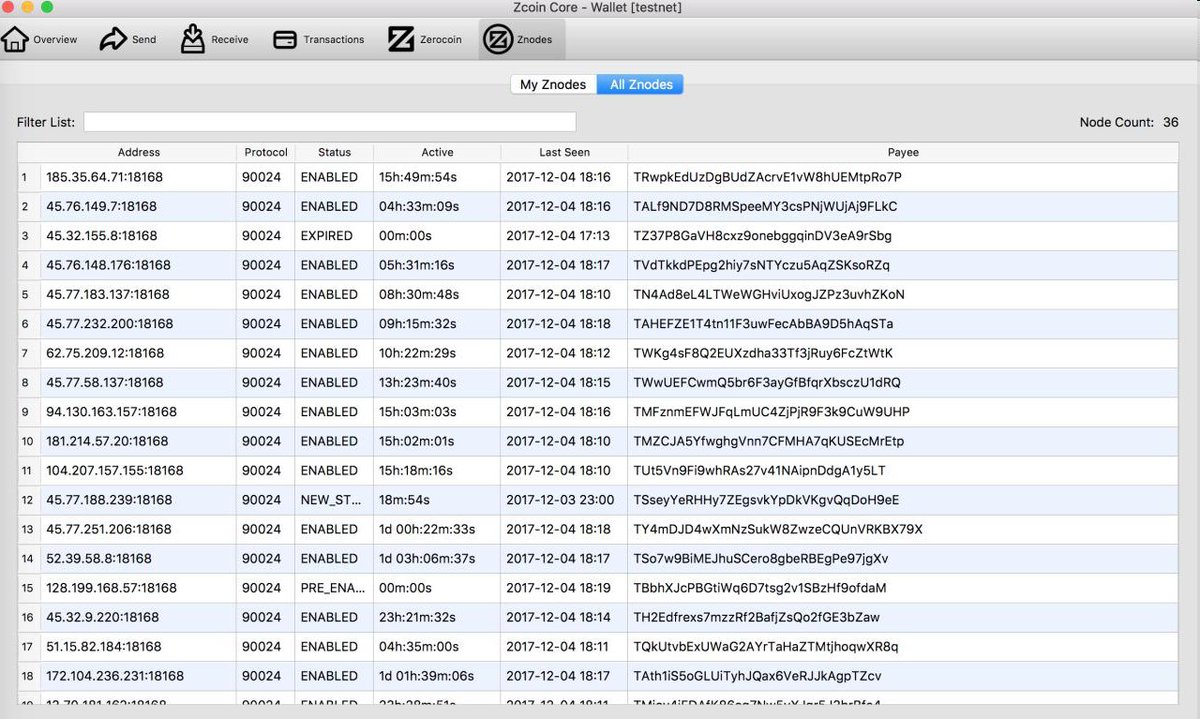Click payee TY4mDJD4wXmNzSukW8ZwzeCQUnVRKBX79X
Screen dimensions: 1200x719
tap(778, 529)
